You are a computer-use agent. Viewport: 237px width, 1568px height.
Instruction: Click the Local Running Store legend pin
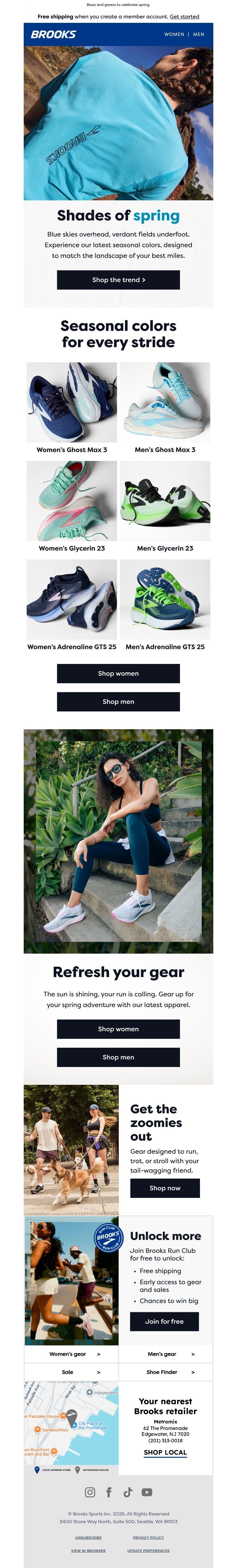37,1469
